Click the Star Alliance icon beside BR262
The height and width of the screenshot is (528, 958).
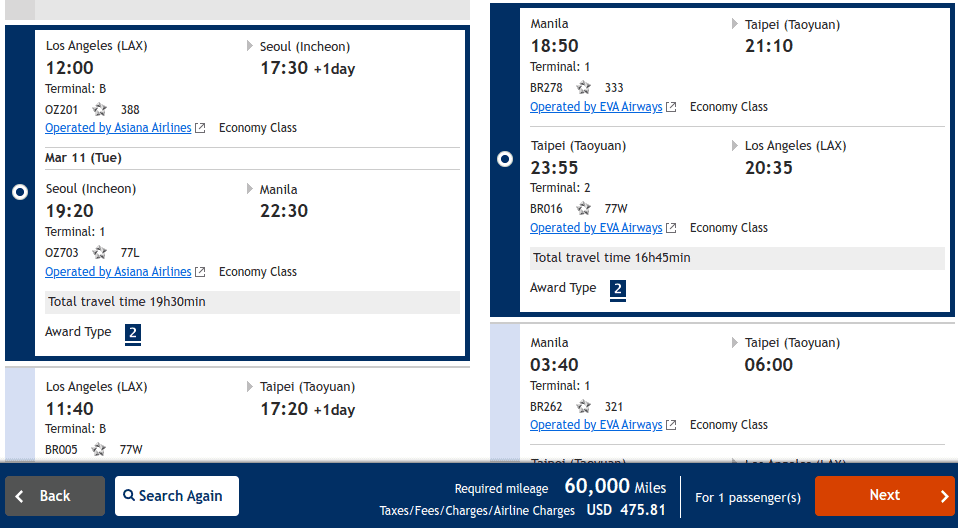coord(584,407)
